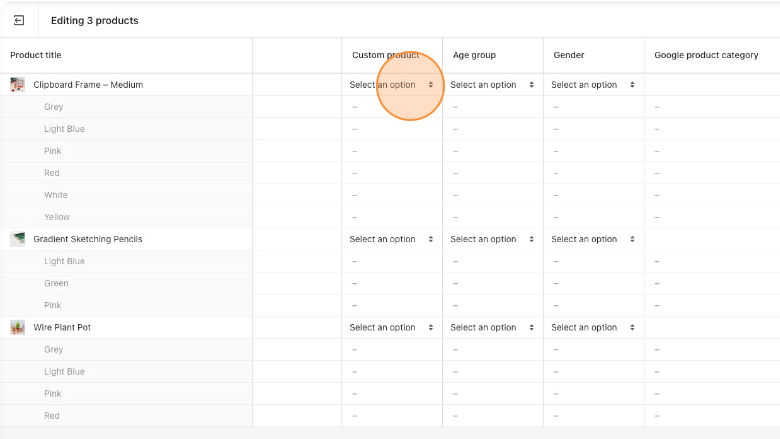Viewport: 780px width, 439px height.
Task: Select the Gradient Sketching Pencils title cell
Action: click(x=126, y=239)
